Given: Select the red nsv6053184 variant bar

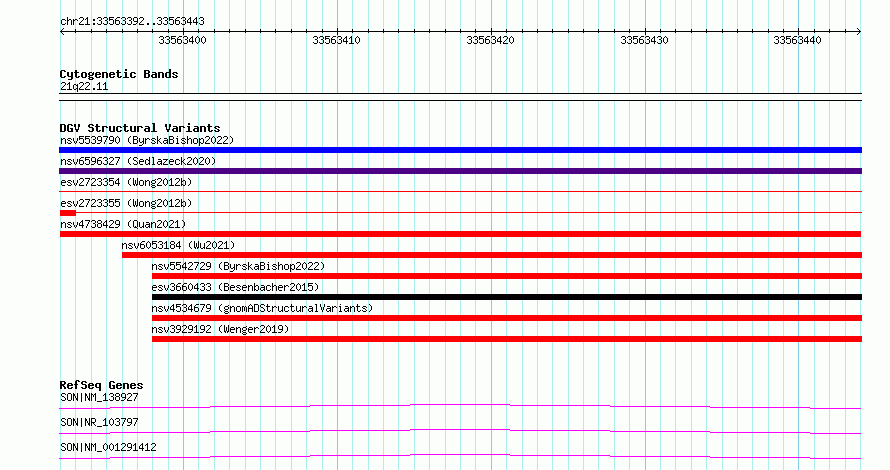Looking at the screenshot, I should (x=492, y=255).
